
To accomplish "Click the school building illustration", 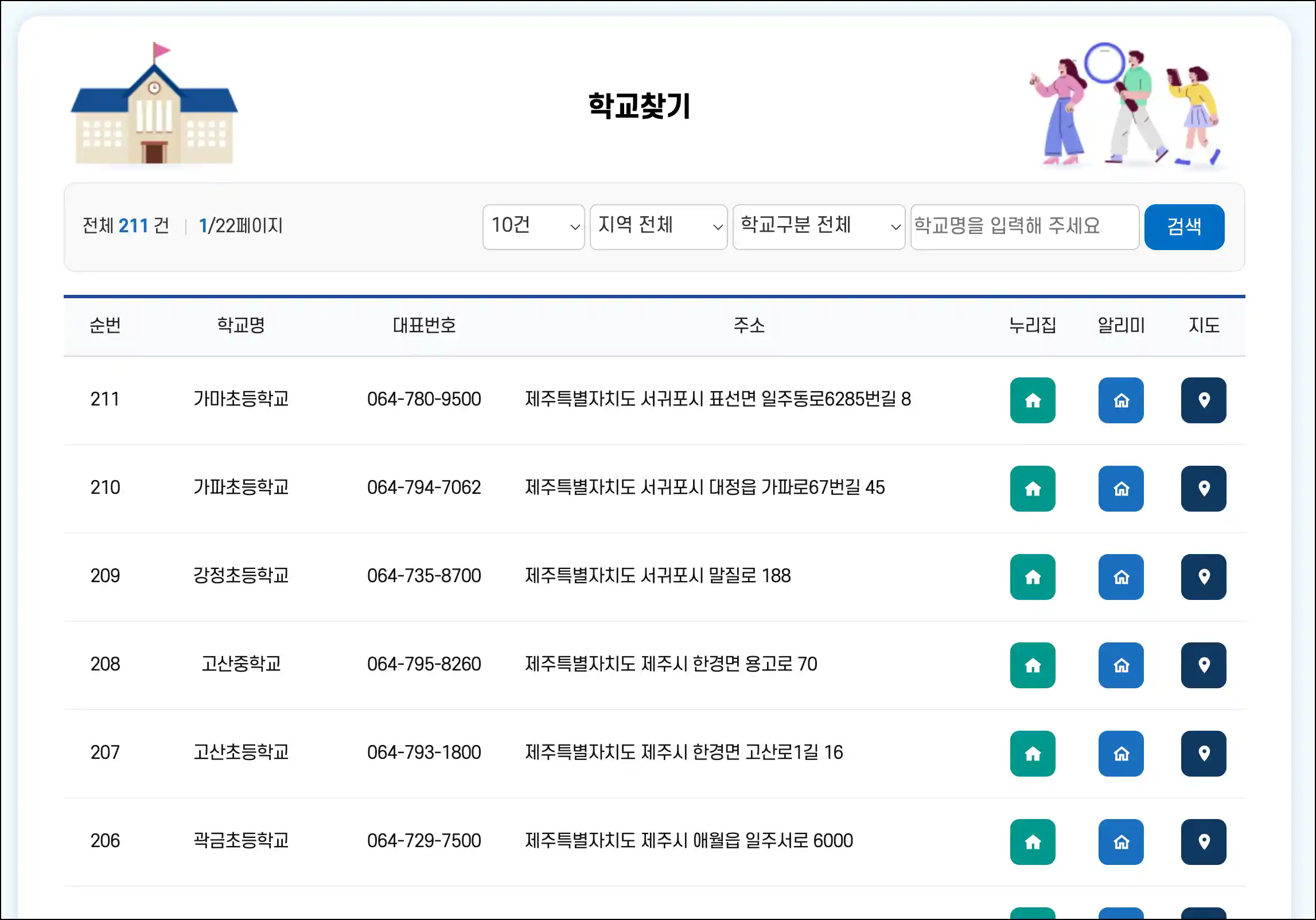I will [x=154, y=104].
